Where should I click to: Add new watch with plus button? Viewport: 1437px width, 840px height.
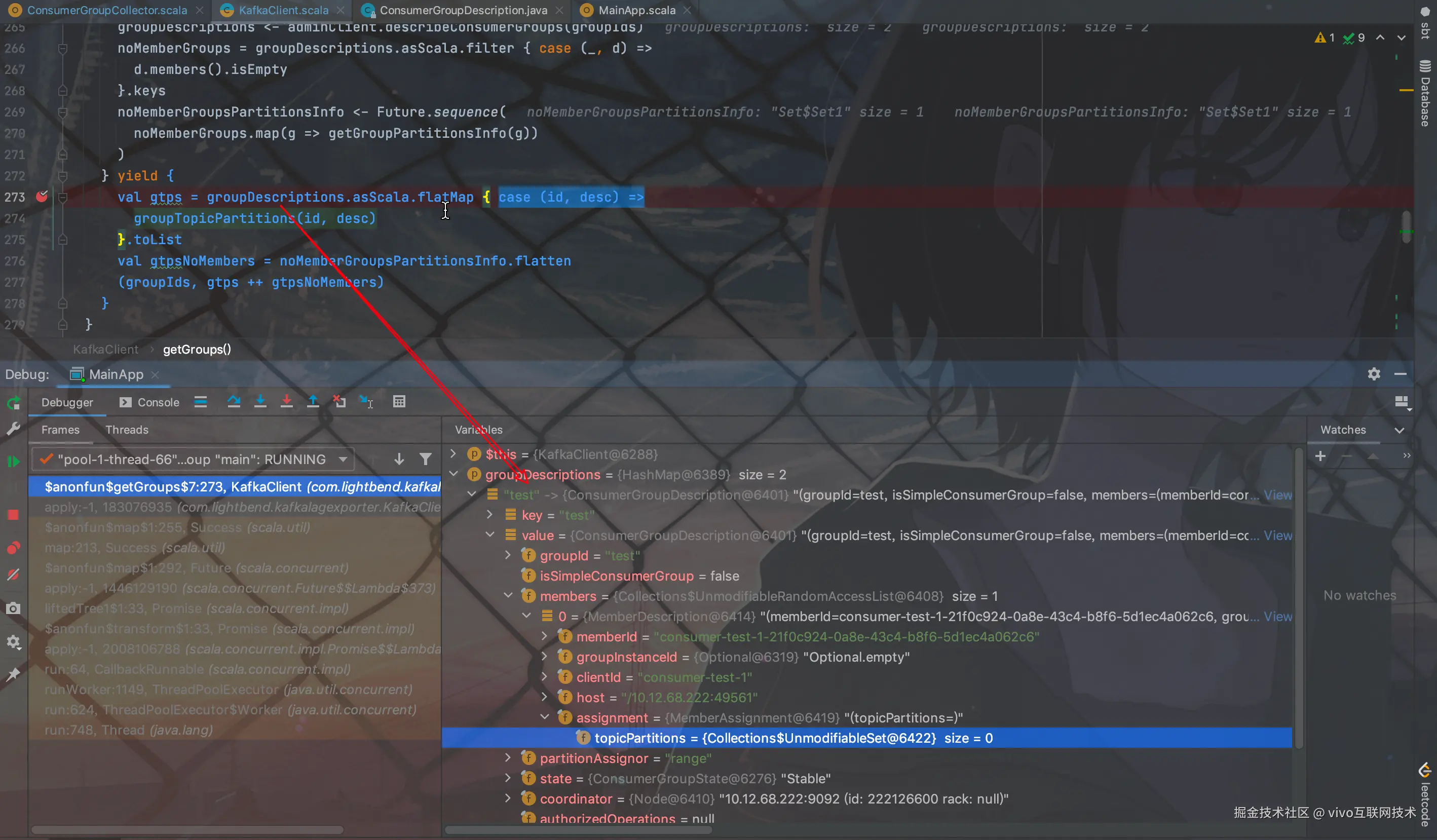click(x=1320, y=455)
